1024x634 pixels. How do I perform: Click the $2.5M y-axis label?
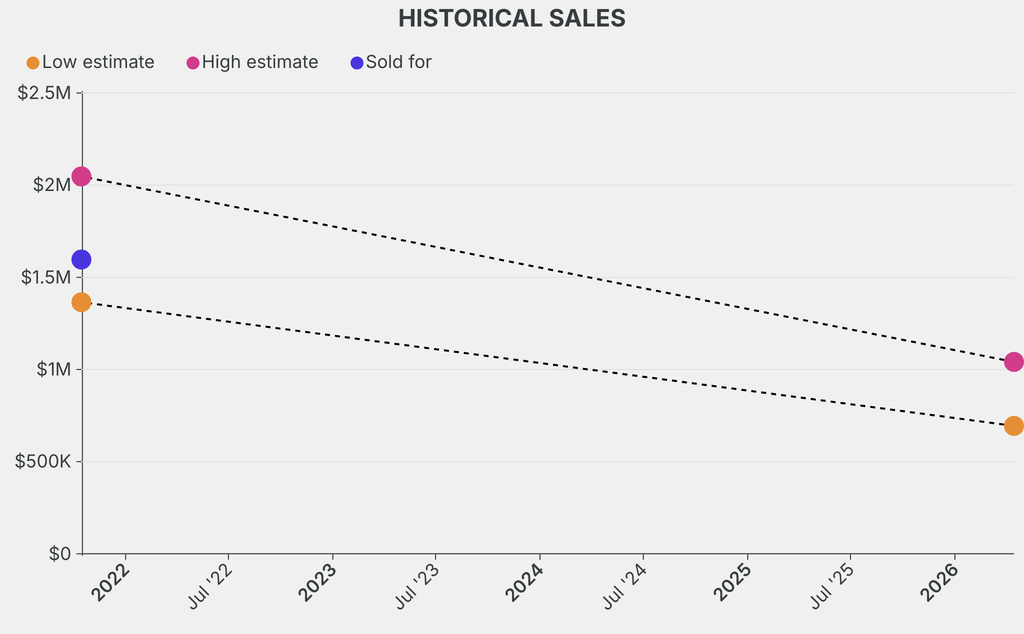(x=45, y=94)
